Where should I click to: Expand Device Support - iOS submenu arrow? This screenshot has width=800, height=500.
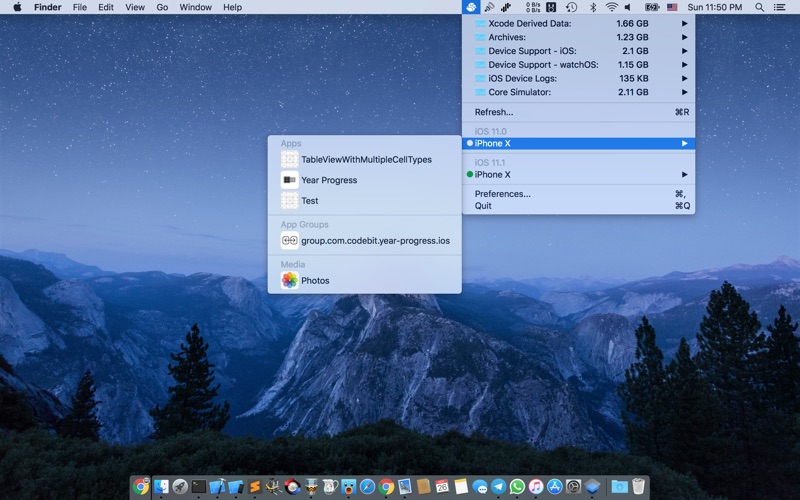tap(684, 51)
